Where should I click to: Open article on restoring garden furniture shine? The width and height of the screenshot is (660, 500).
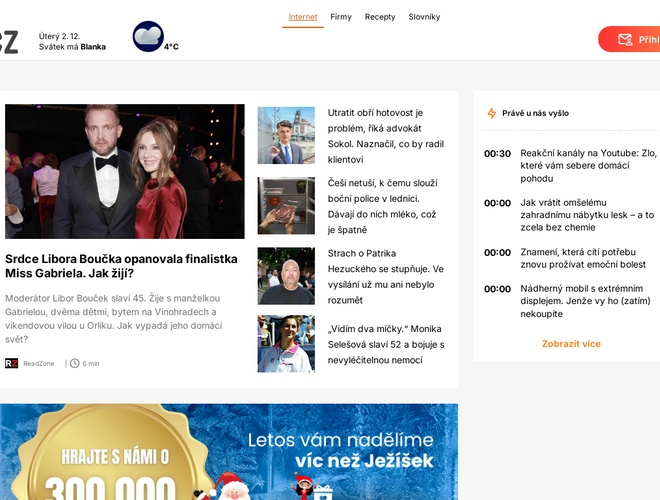[588, 215]
